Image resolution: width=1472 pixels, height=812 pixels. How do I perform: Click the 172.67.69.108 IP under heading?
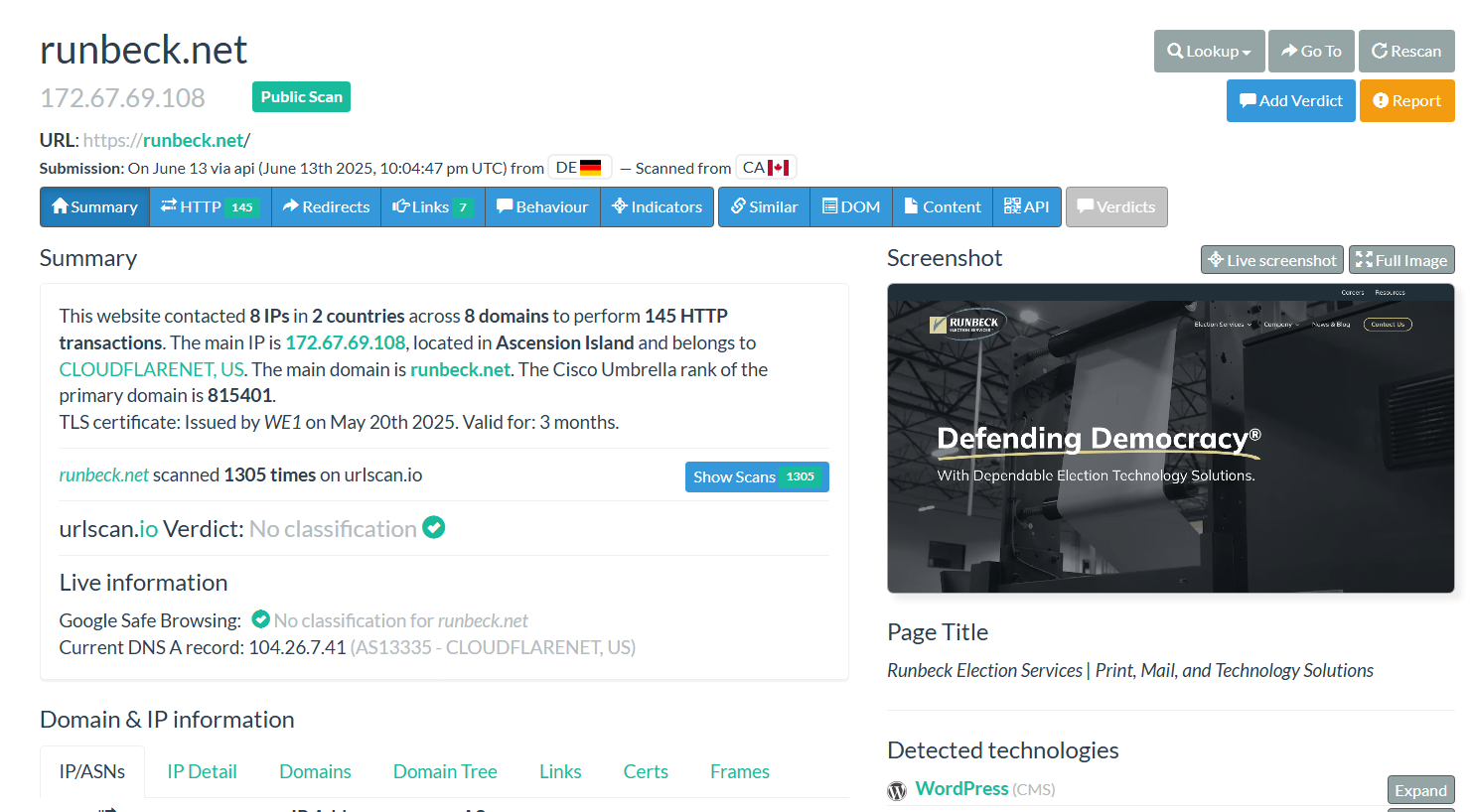pos(122,98)
